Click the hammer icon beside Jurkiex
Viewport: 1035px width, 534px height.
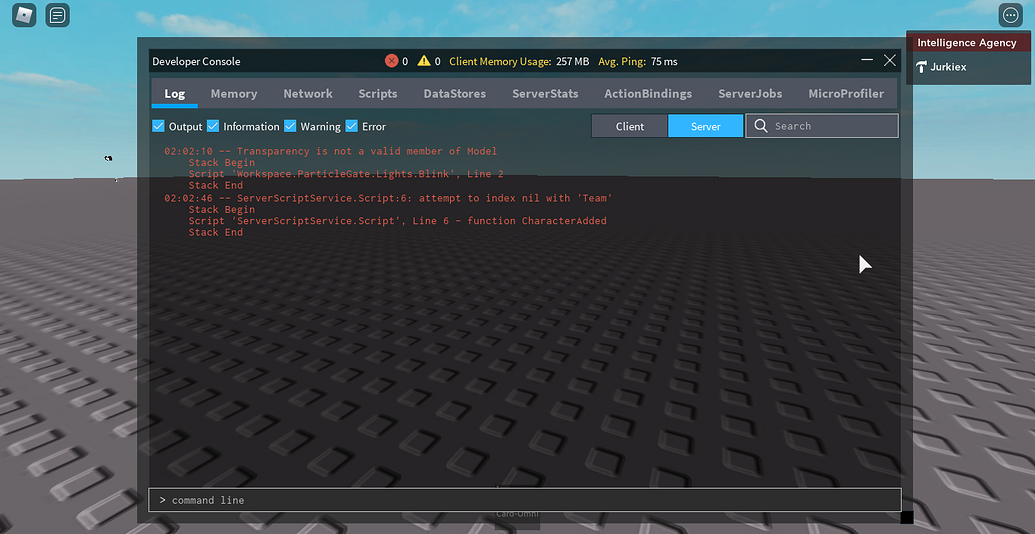click(921, 67)
